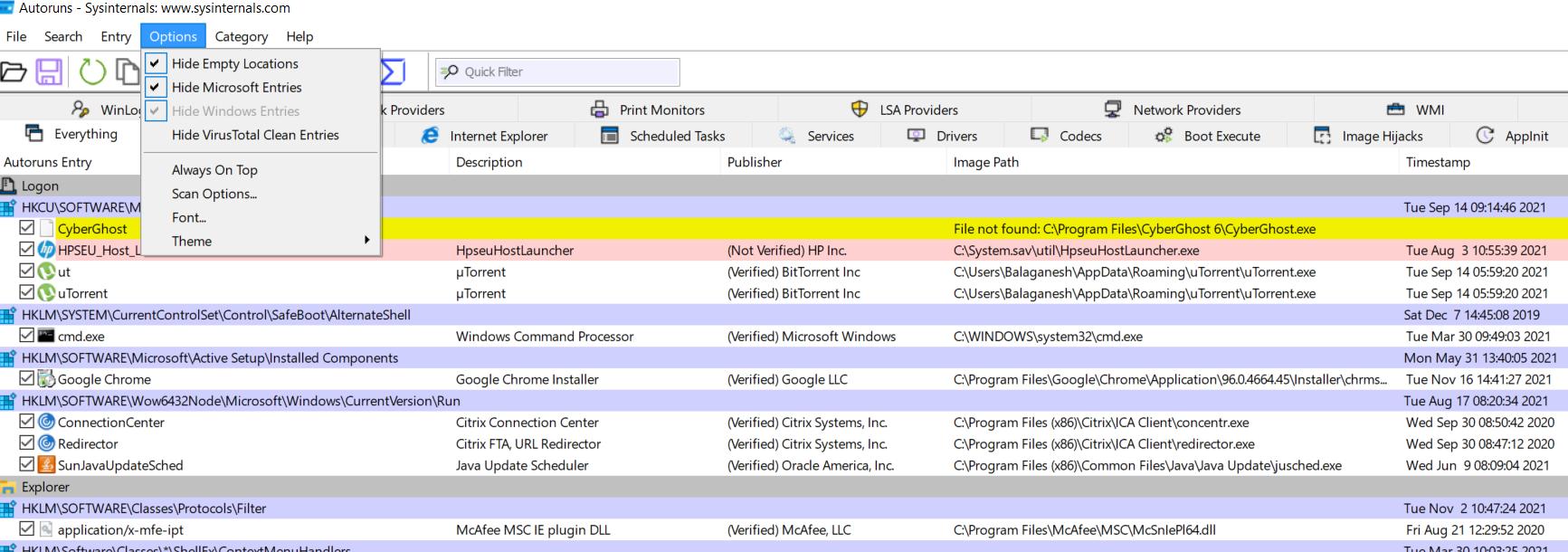The height and width of the screenshot is (552, 1568).
Task: Click the WMI tab icon
Action: (1396, 109)
